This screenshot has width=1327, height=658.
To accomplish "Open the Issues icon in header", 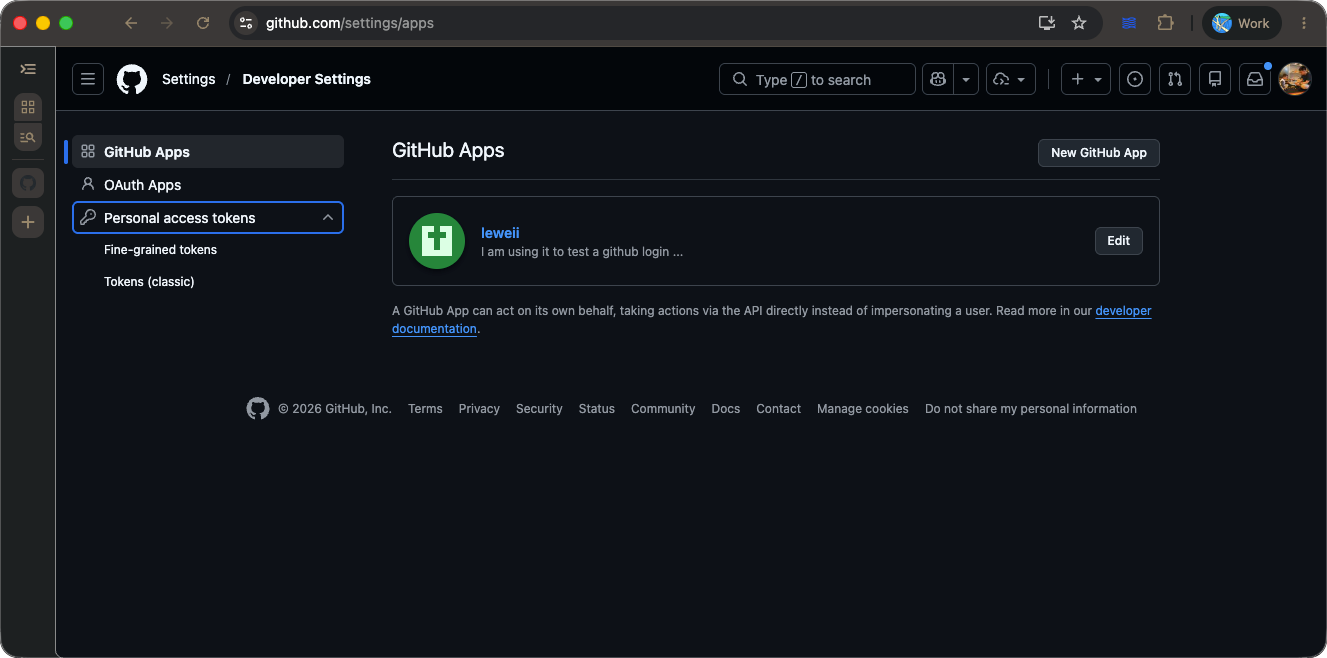I will tap(1135, 79).
